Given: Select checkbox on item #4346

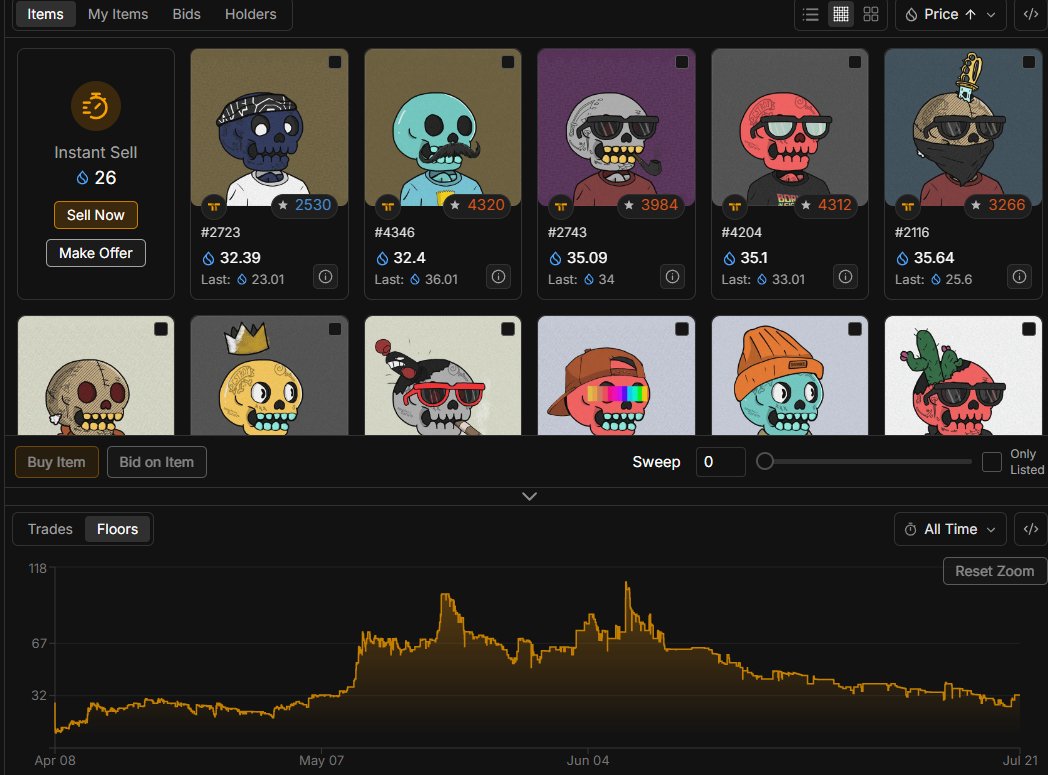Looking at the screenshot, I should pyautogui.click(x=508, y=62).
